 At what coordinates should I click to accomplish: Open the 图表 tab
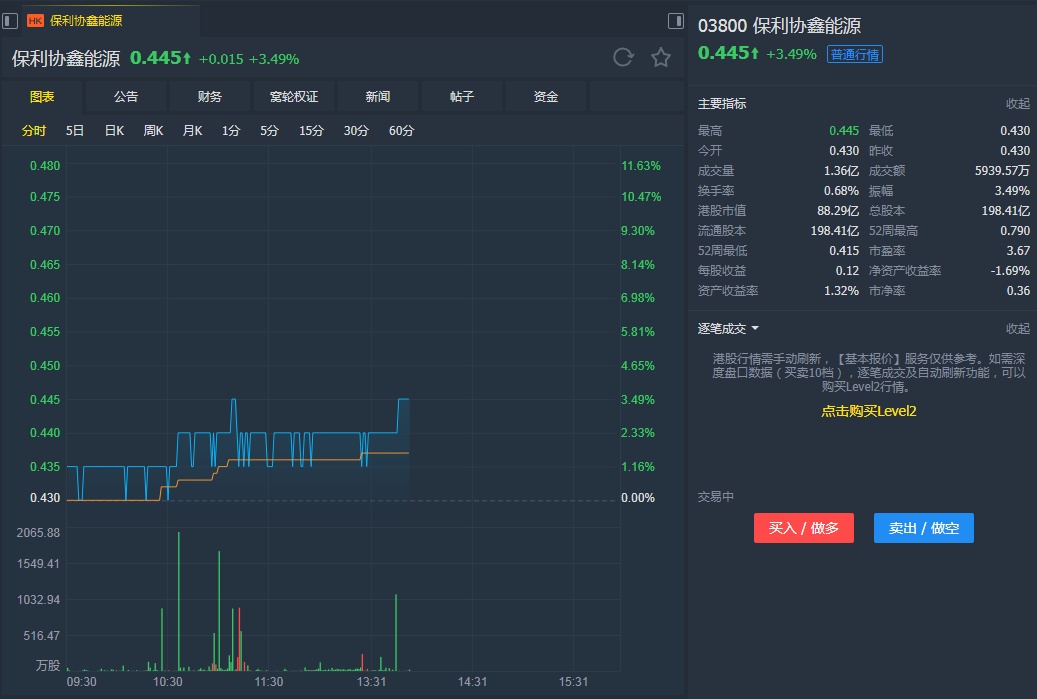tap(42, 97)
